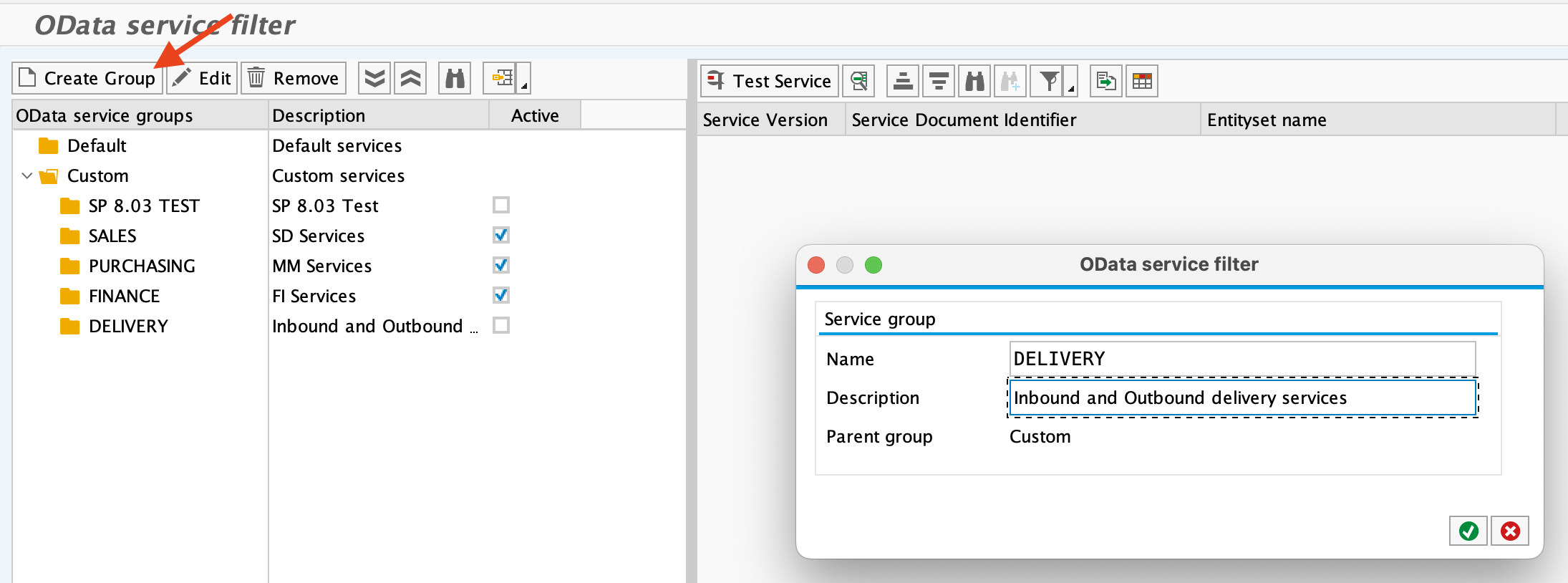Tick the DELIVERY group active checkbox

coord(501,326)
